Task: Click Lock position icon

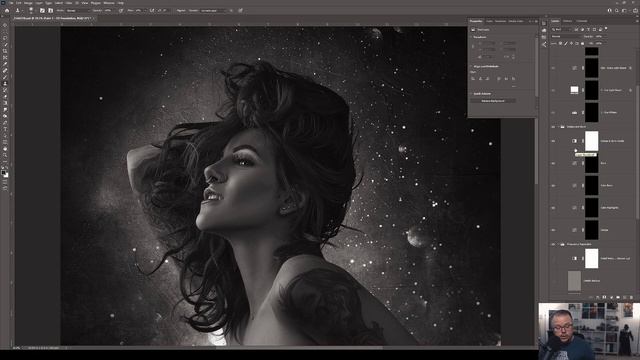Action: [571, 43]
